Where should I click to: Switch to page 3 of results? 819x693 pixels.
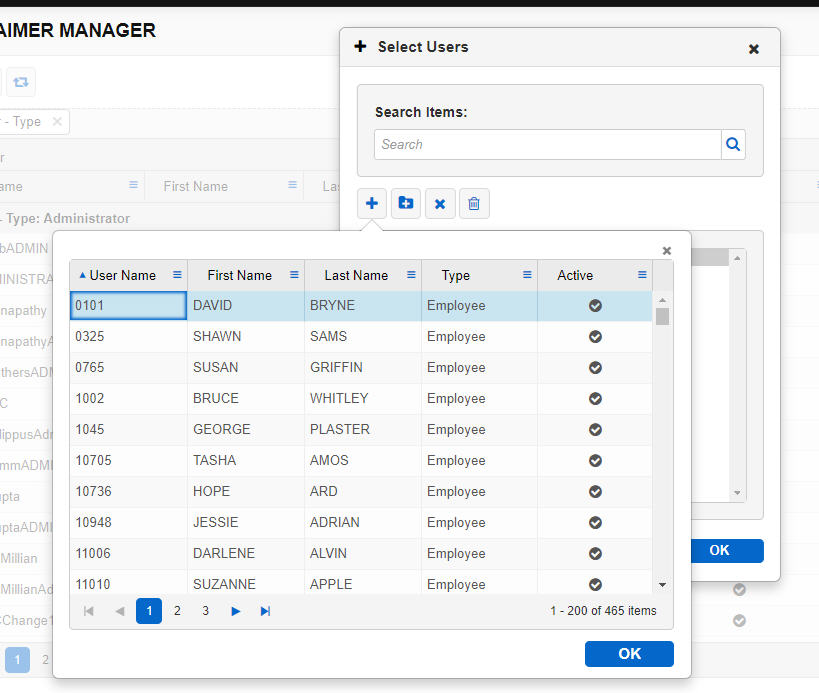(205, 610)
